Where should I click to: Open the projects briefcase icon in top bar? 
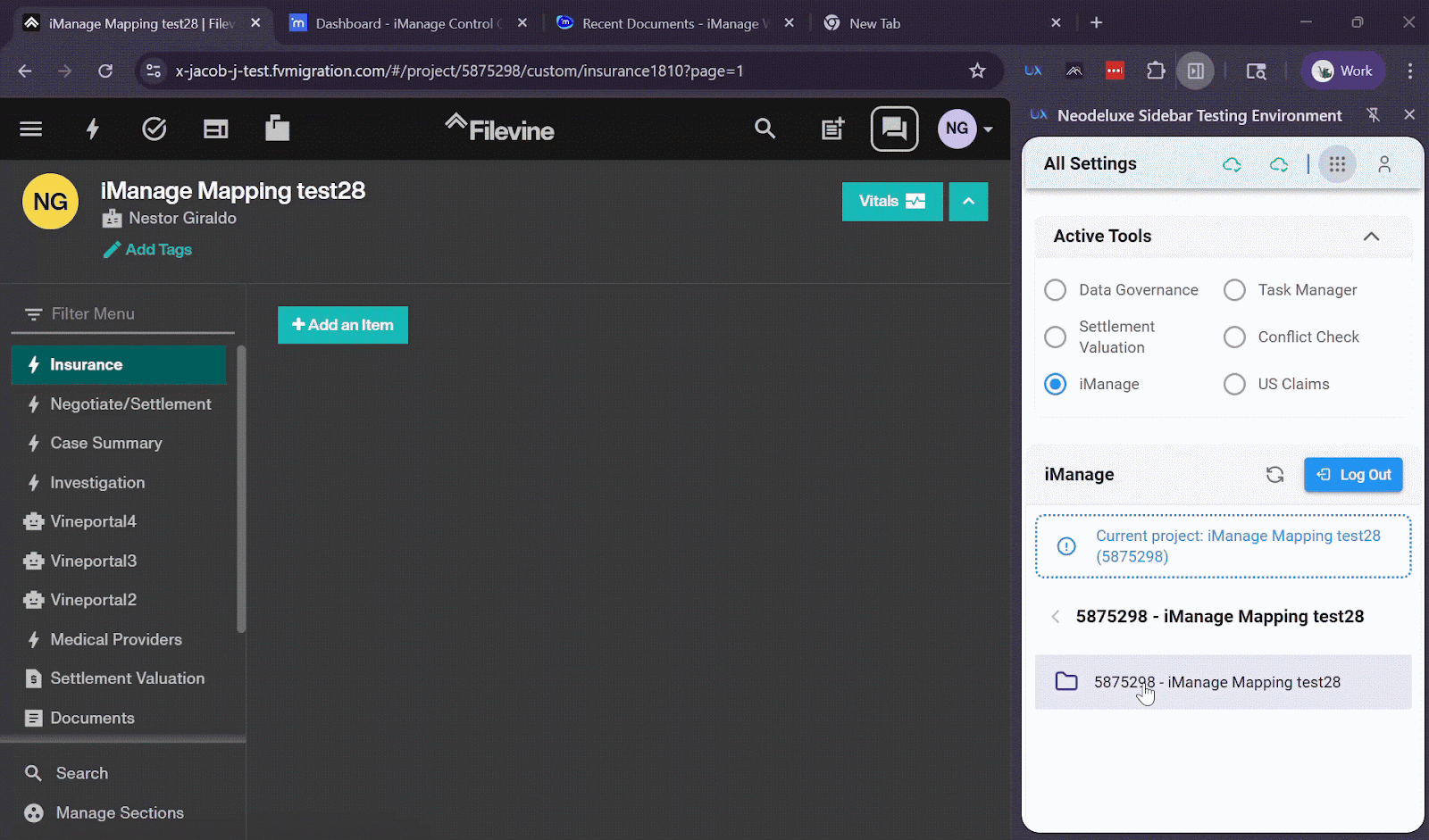tap(277, 129)
